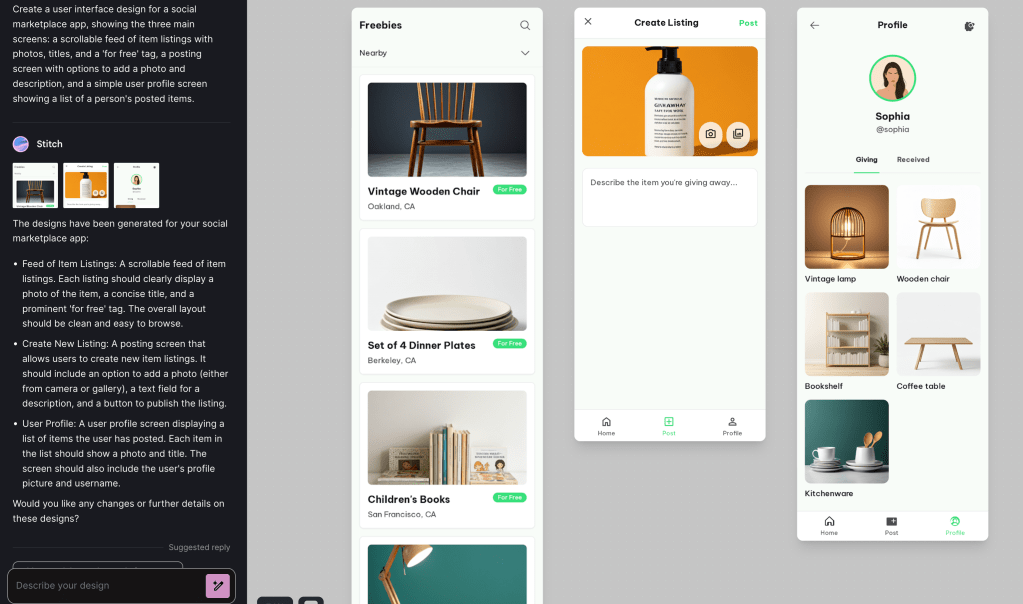The height and width of the screenshot is (604, 1023).
Task: Click the purple generate button in prompt box
Action: (218, 585)
